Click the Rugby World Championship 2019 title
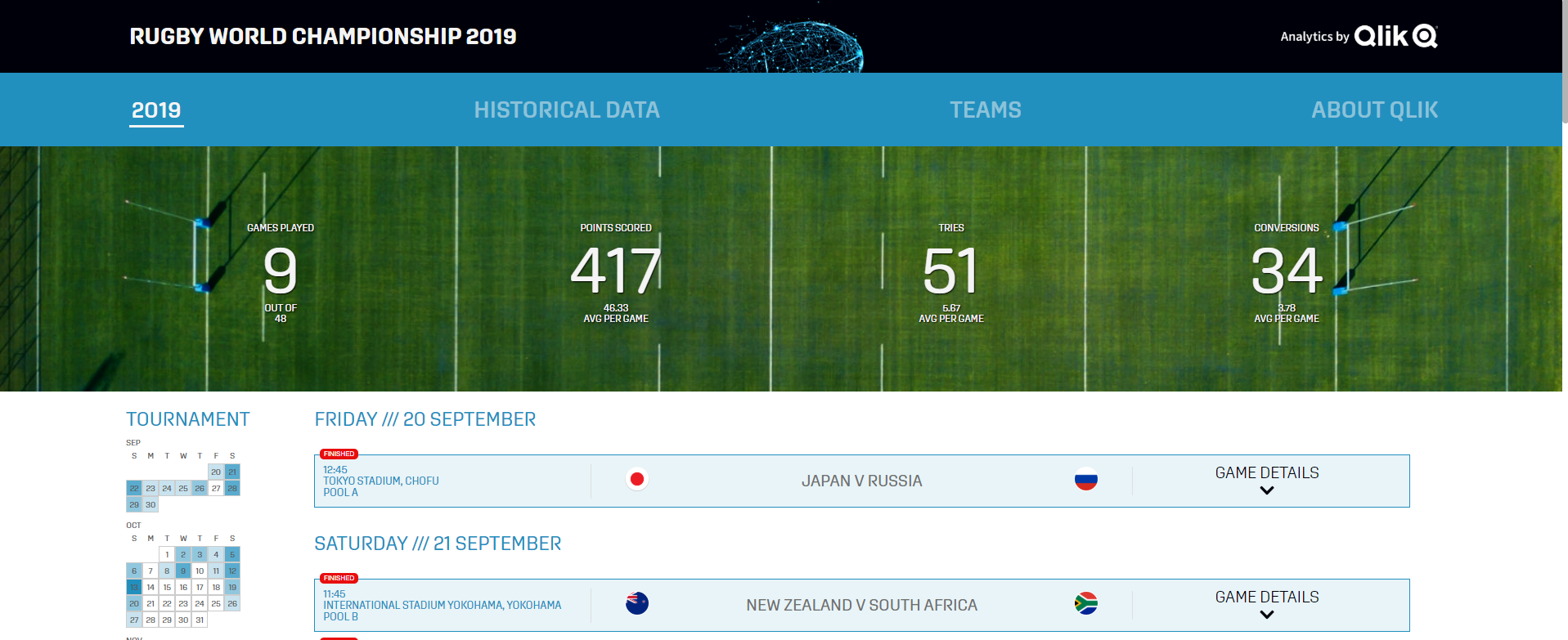Screen dimensions: 1568x640 click(323, 36)
